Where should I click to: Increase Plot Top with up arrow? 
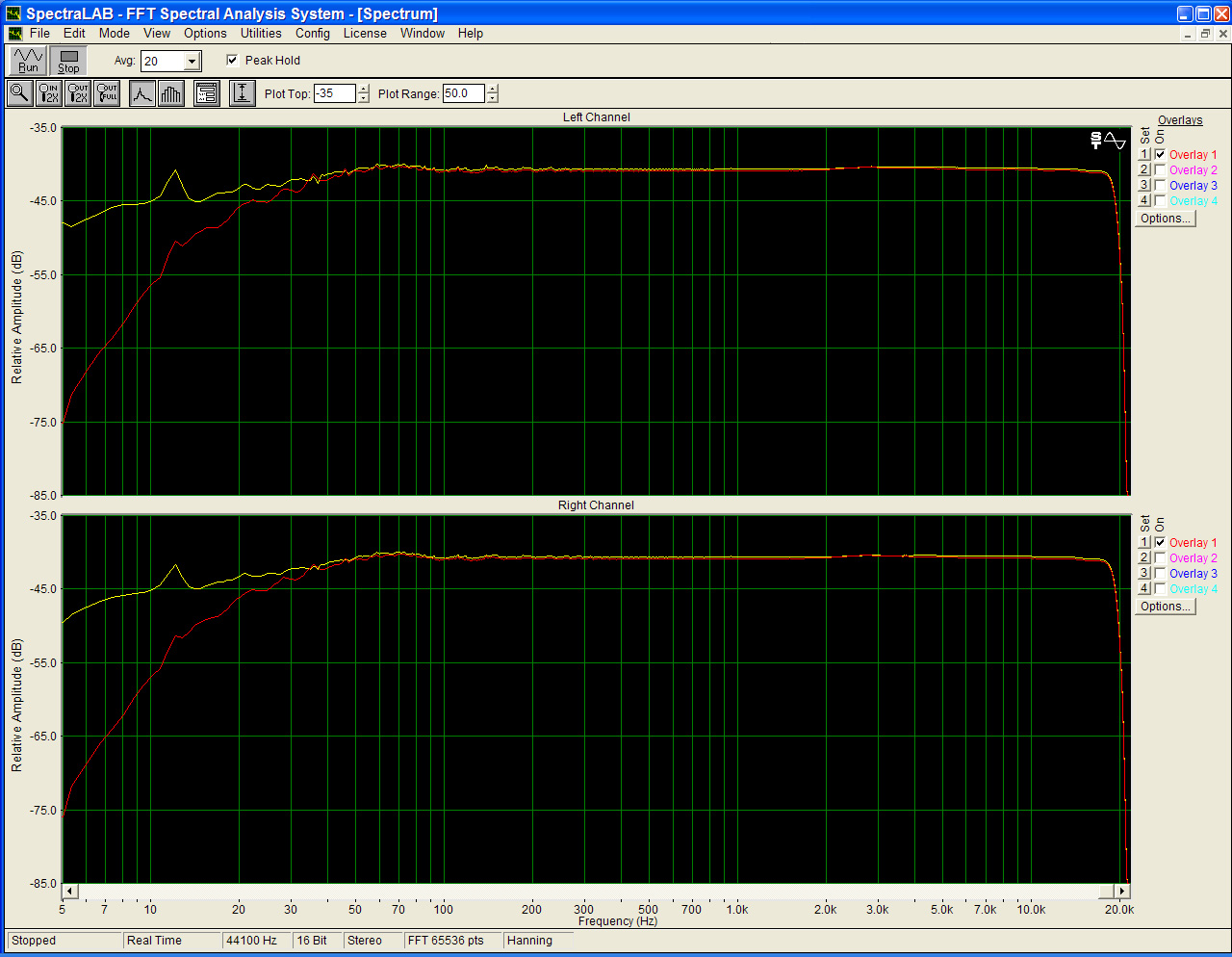[x=363, y=90]
